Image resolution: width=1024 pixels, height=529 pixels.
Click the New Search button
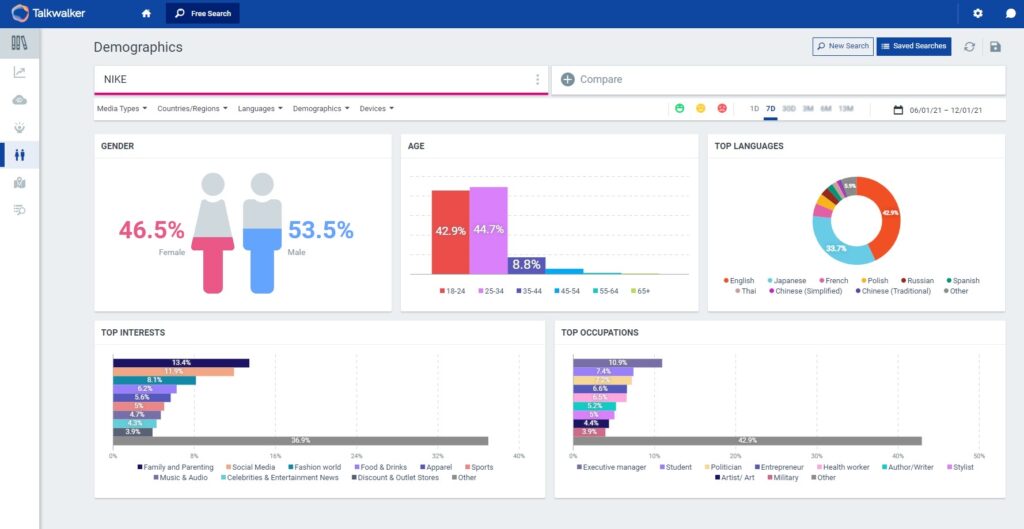click(x=843, y=46)
